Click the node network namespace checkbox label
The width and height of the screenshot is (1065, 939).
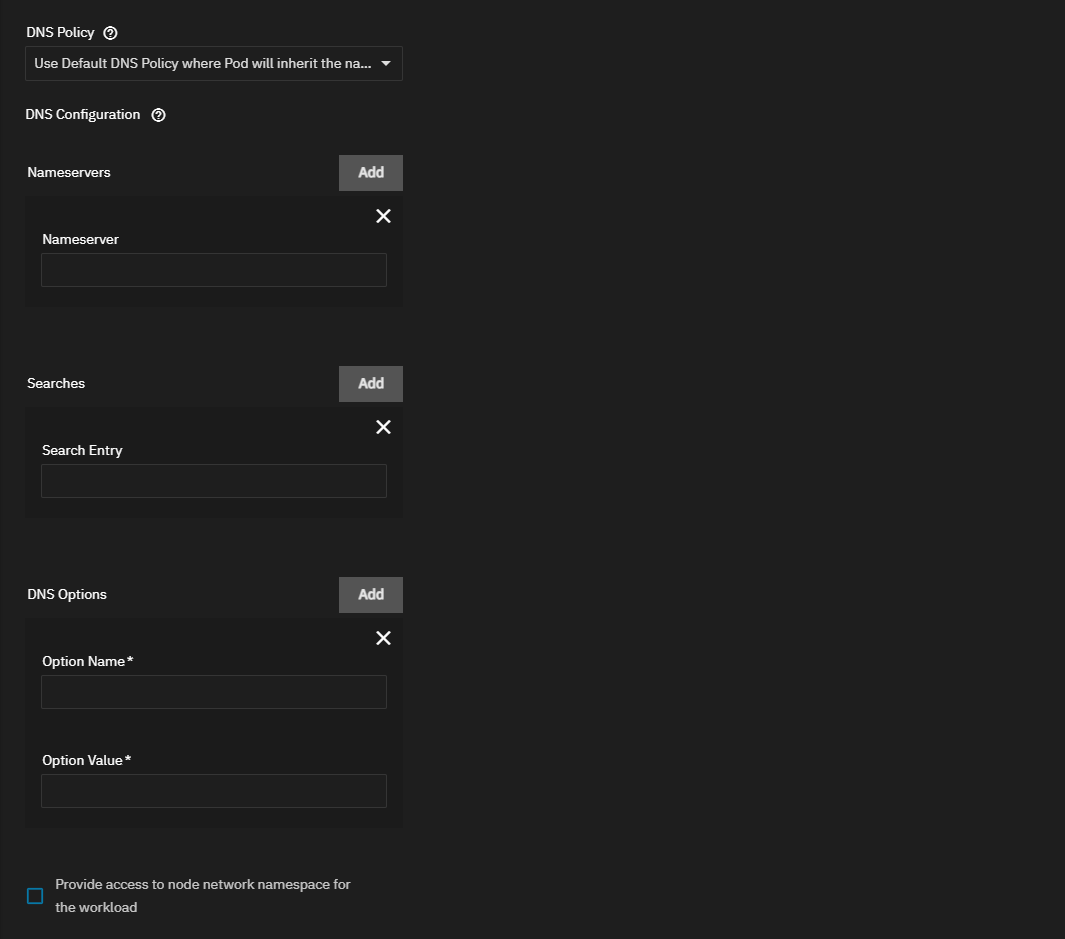[201, 895]
